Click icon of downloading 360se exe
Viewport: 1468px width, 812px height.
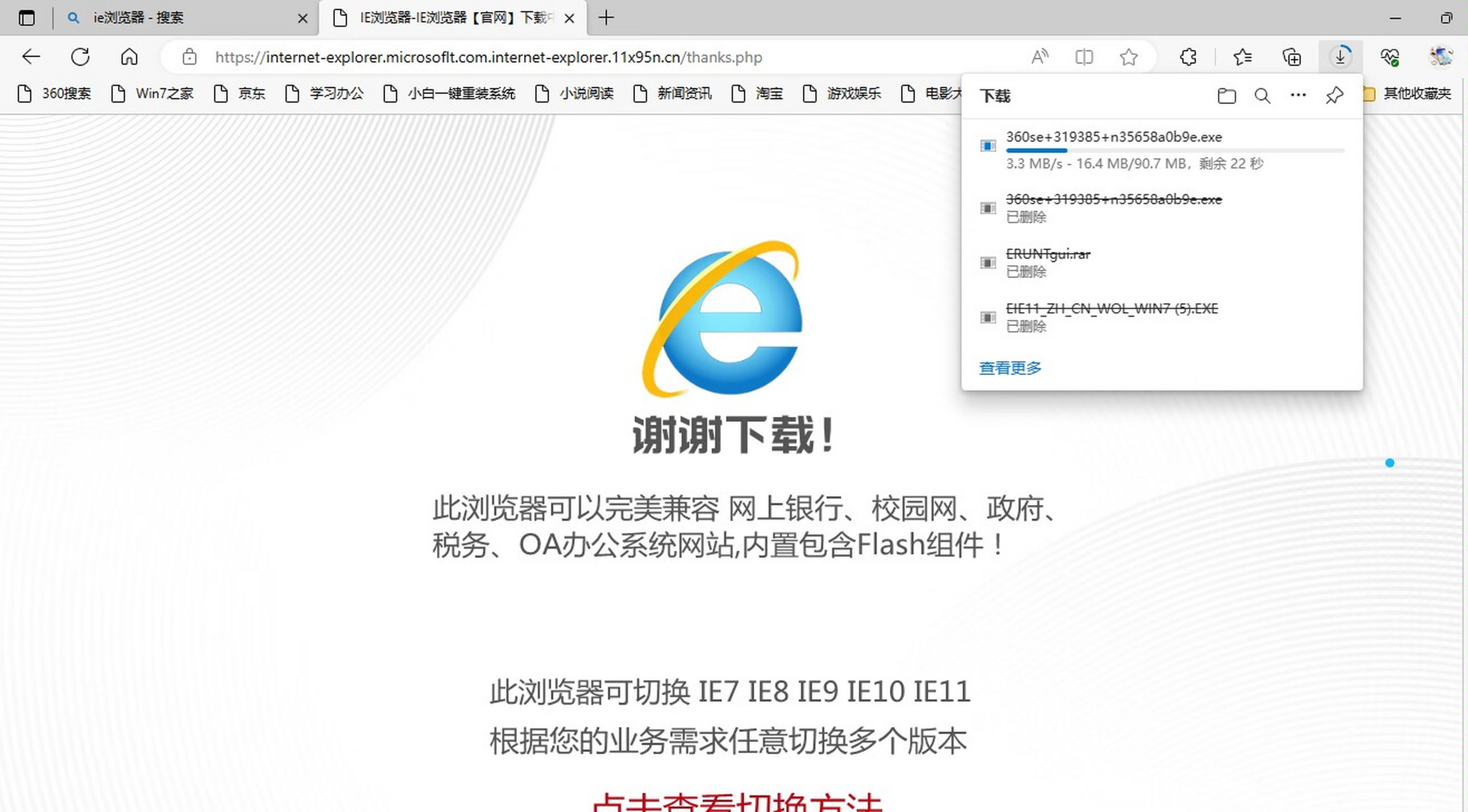click(988, 146)
